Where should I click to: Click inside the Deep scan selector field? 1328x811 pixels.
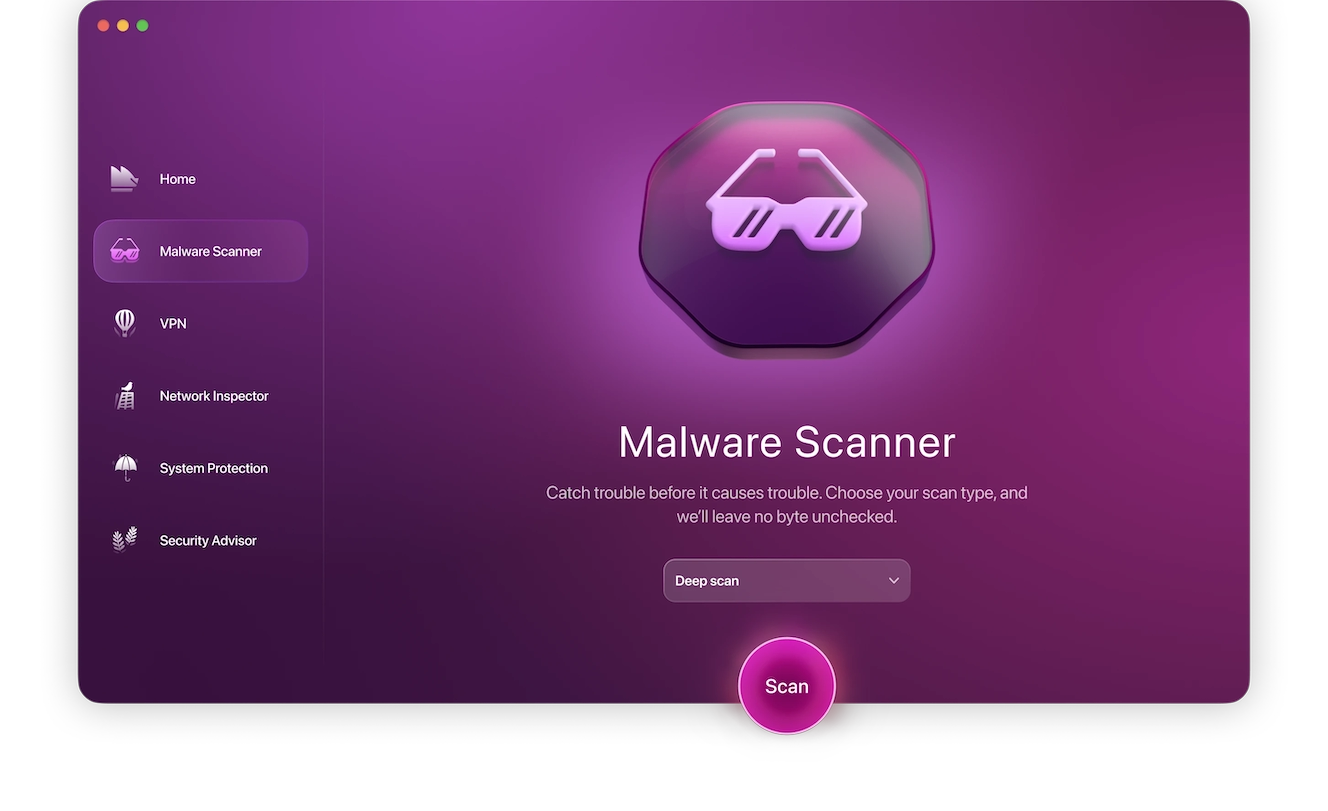(760, 580)
